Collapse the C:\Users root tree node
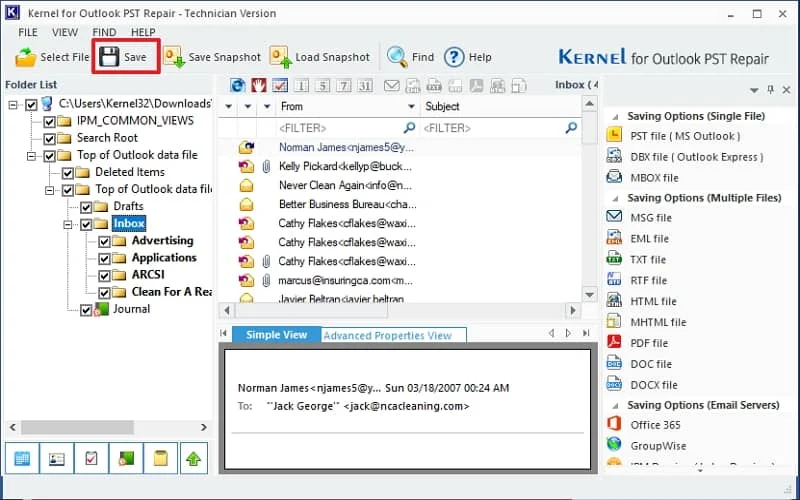 tap(13, 105)
